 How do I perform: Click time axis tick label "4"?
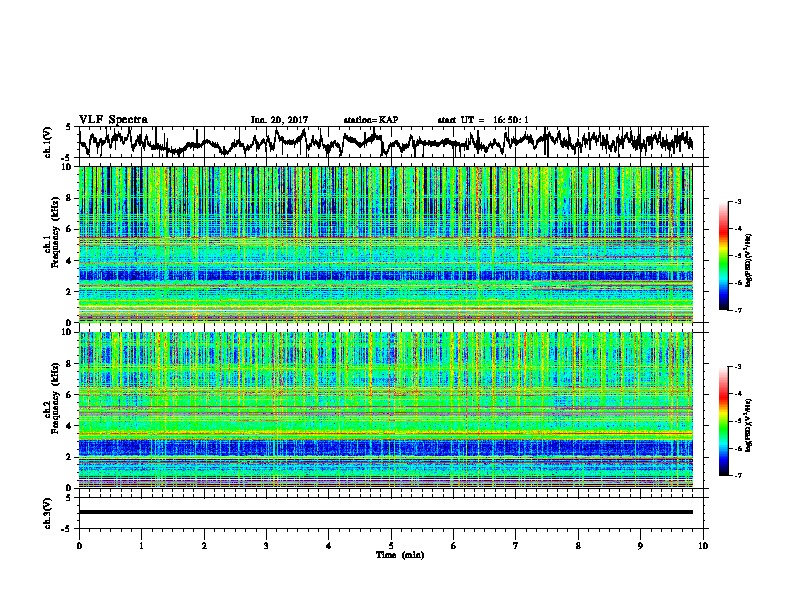pos(329,546)
